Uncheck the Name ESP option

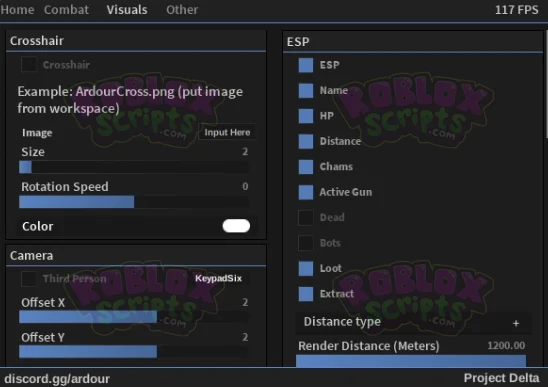click(x=306, y=91)
